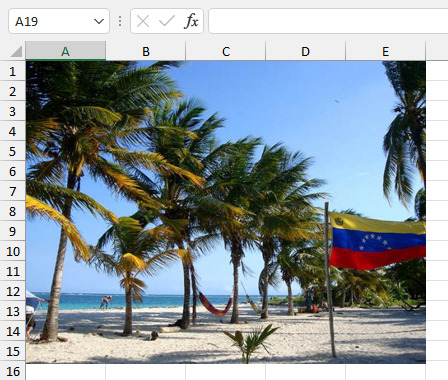Select row 10 header
The image size is (448, 380).
(13, 251)
